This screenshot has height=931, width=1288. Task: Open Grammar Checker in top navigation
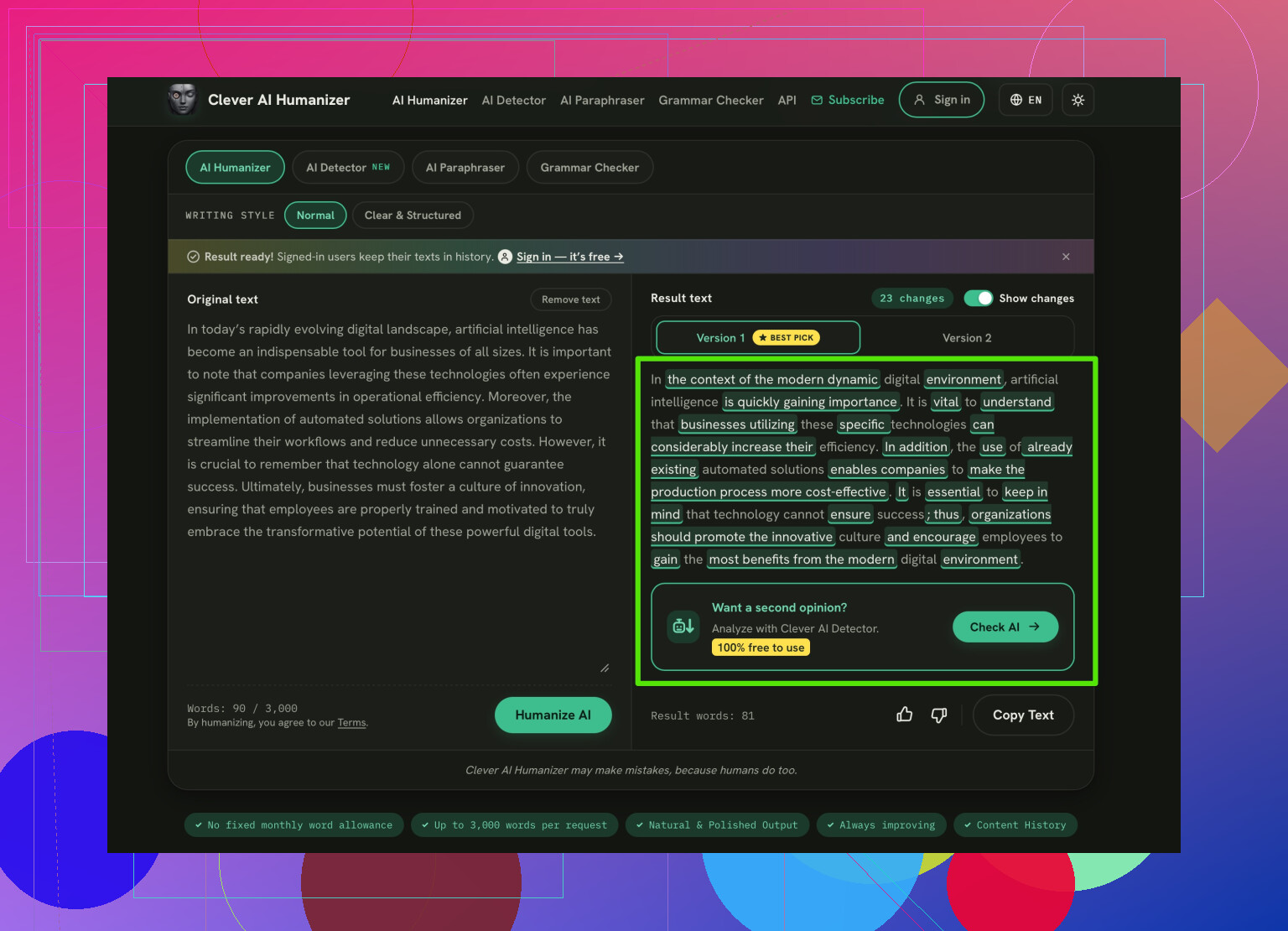click(x=711, y=100)
